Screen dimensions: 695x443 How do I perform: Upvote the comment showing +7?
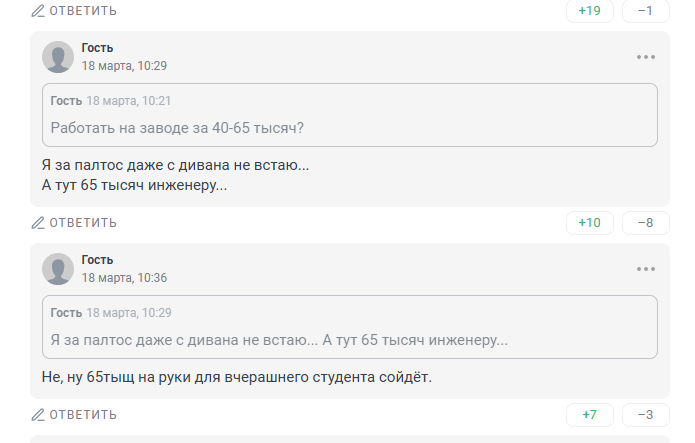pos(590,415)
